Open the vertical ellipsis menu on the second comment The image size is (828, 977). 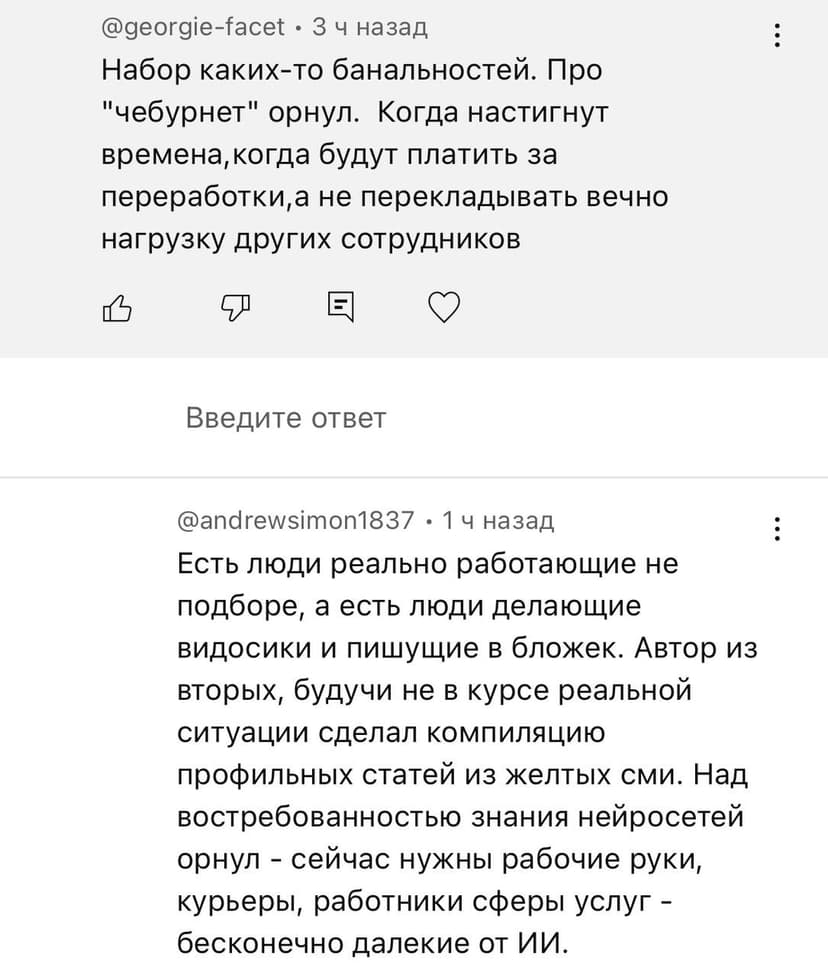[x=777, y=527]
